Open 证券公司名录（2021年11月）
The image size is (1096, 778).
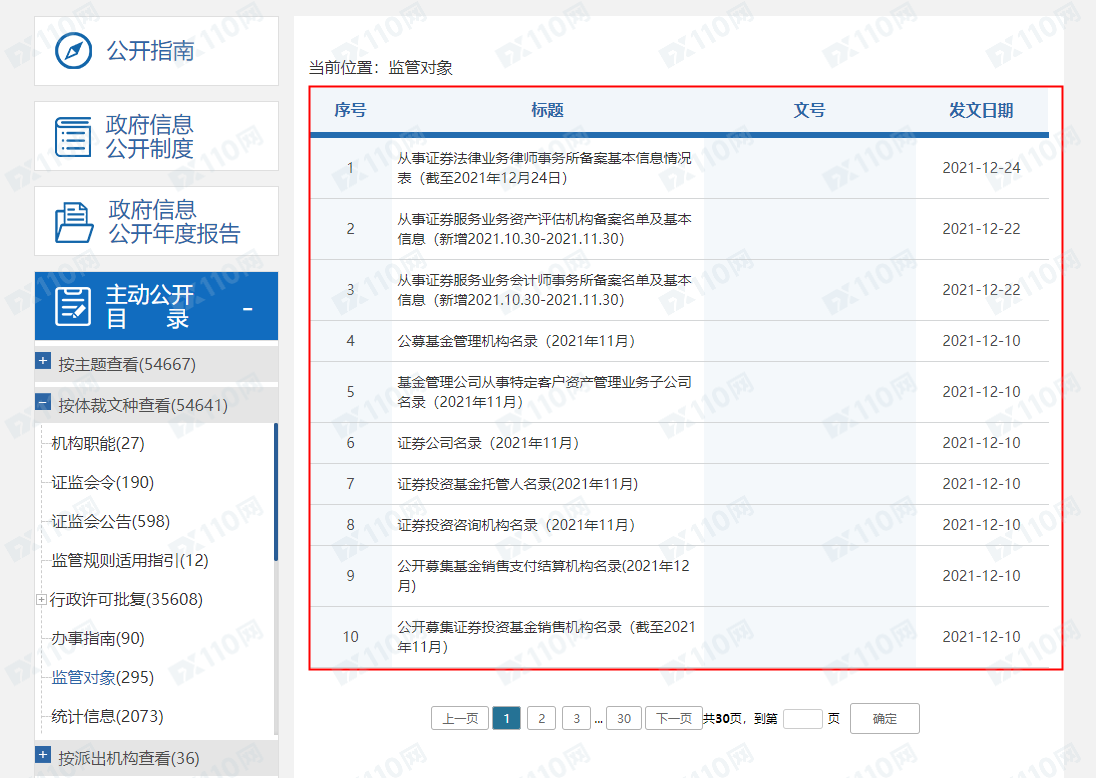click(x=488, y=443)
